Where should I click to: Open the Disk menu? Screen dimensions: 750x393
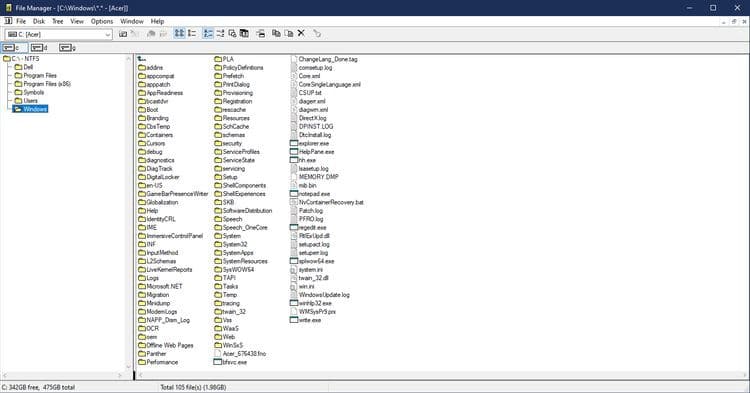[x=39, y=21]
